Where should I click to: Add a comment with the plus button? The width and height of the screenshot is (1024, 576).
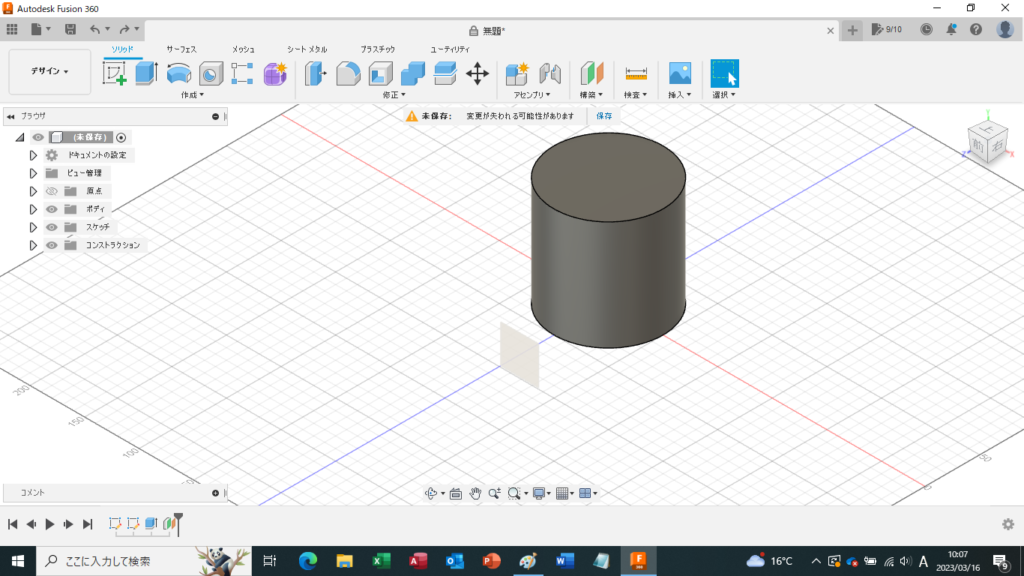[216, 493]
